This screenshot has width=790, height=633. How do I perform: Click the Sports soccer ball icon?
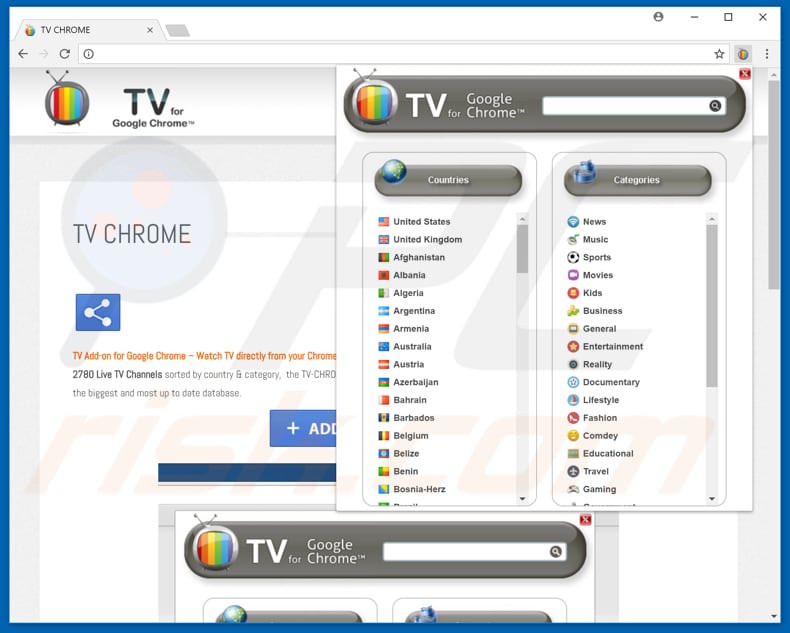573,257
